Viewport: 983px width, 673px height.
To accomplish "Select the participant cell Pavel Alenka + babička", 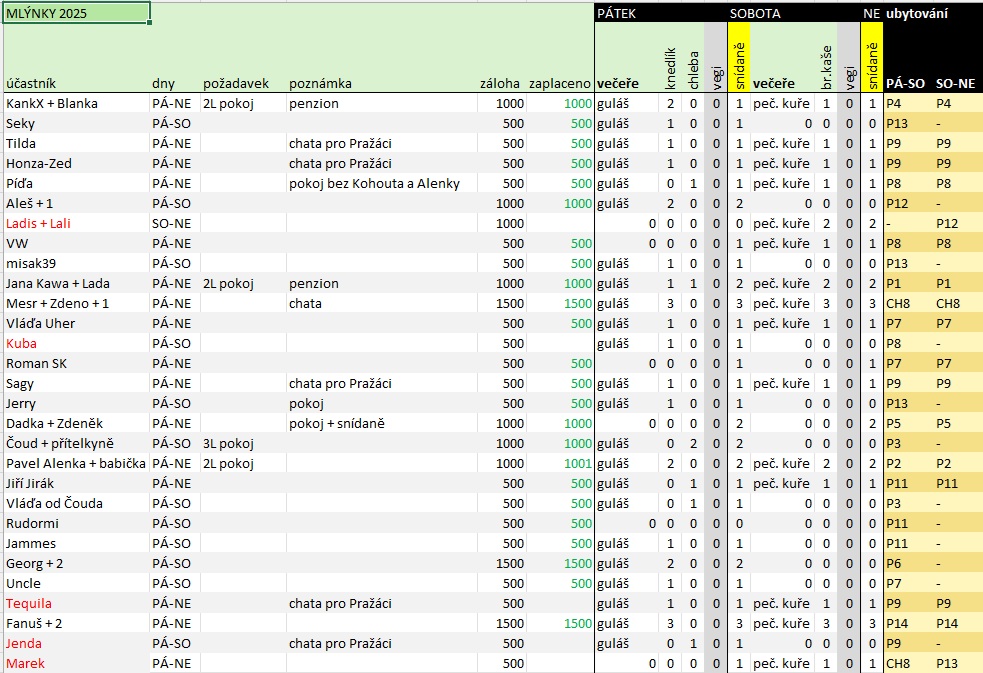I will [x=76, y=463].
